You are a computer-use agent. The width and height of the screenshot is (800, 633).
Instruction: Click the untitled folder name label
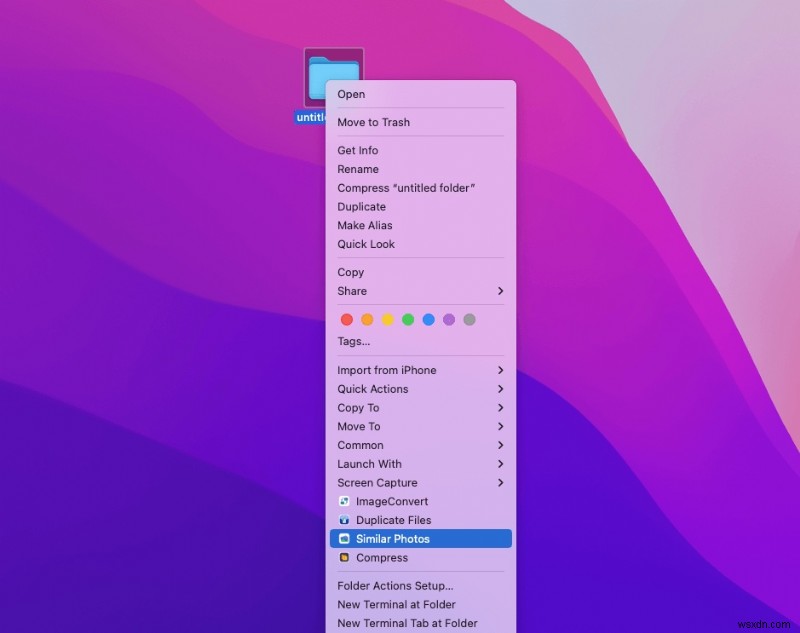click(311, 117)
